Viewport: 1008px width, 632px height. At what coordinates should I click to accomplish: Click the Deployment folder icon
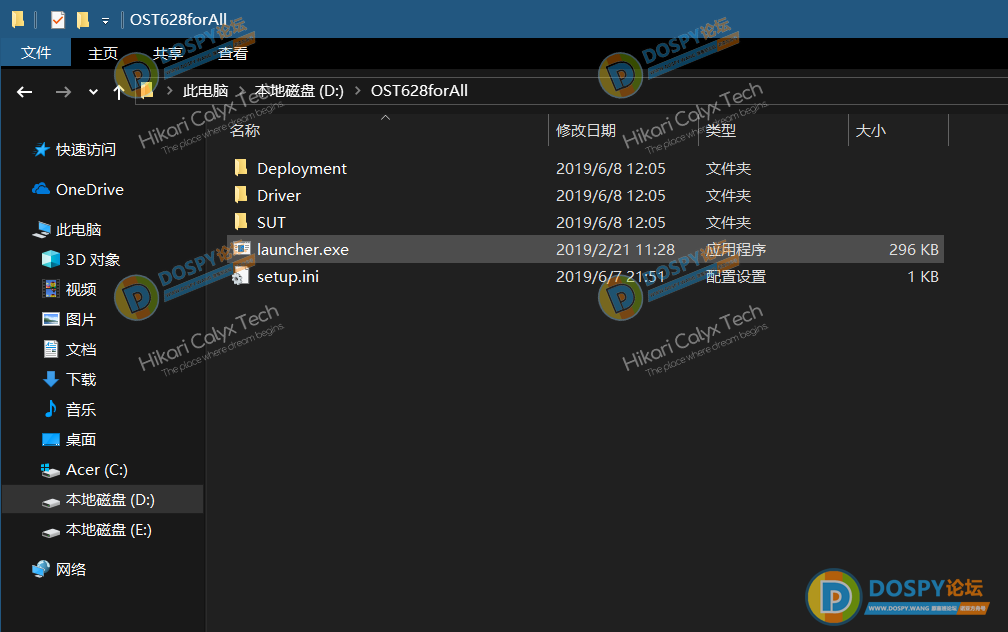click(240, 168)
